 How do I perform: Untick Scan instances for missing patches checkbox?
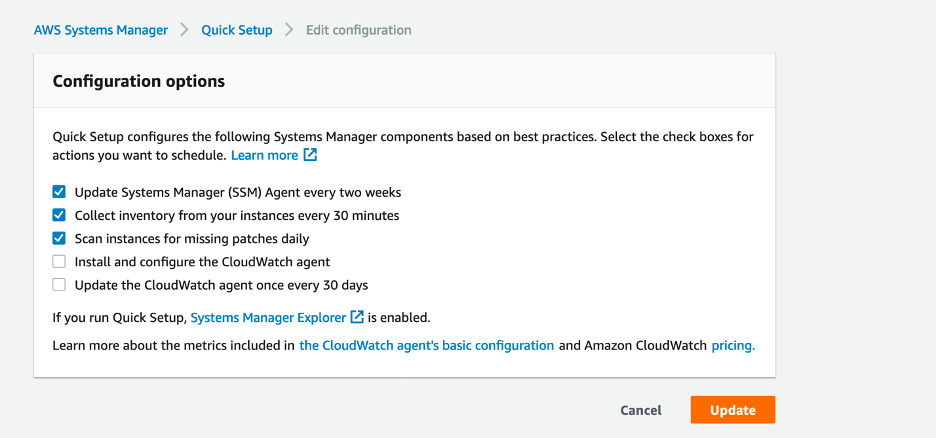click(x=59, y=239)
